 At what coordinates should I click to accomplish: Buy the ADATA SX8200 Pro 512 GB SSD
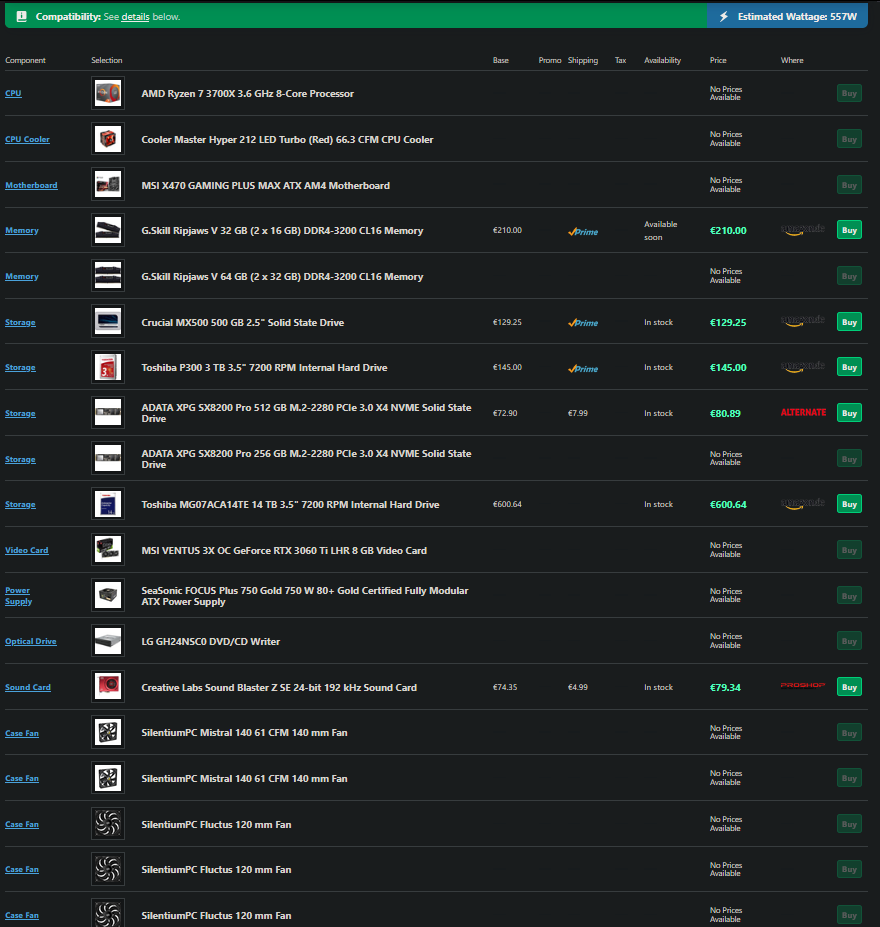[849, 413]
